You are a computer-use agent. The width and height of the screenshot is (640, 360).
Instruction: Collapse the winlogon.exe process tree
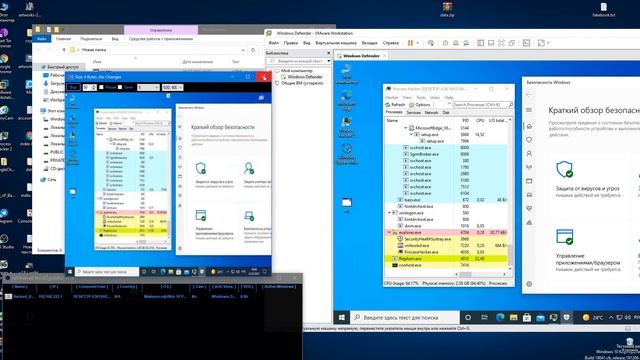pyautogui.click(x=389, y=213)
